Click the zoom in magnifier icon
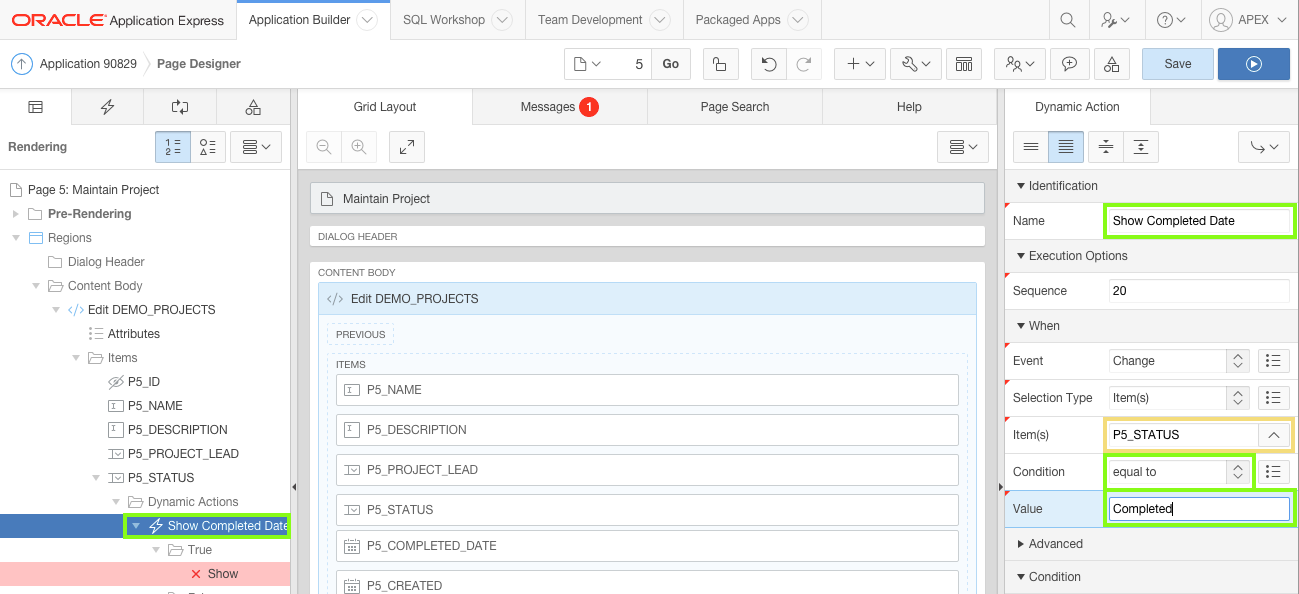The height and width of the screenshot is (594, 1299). [359, 147]
